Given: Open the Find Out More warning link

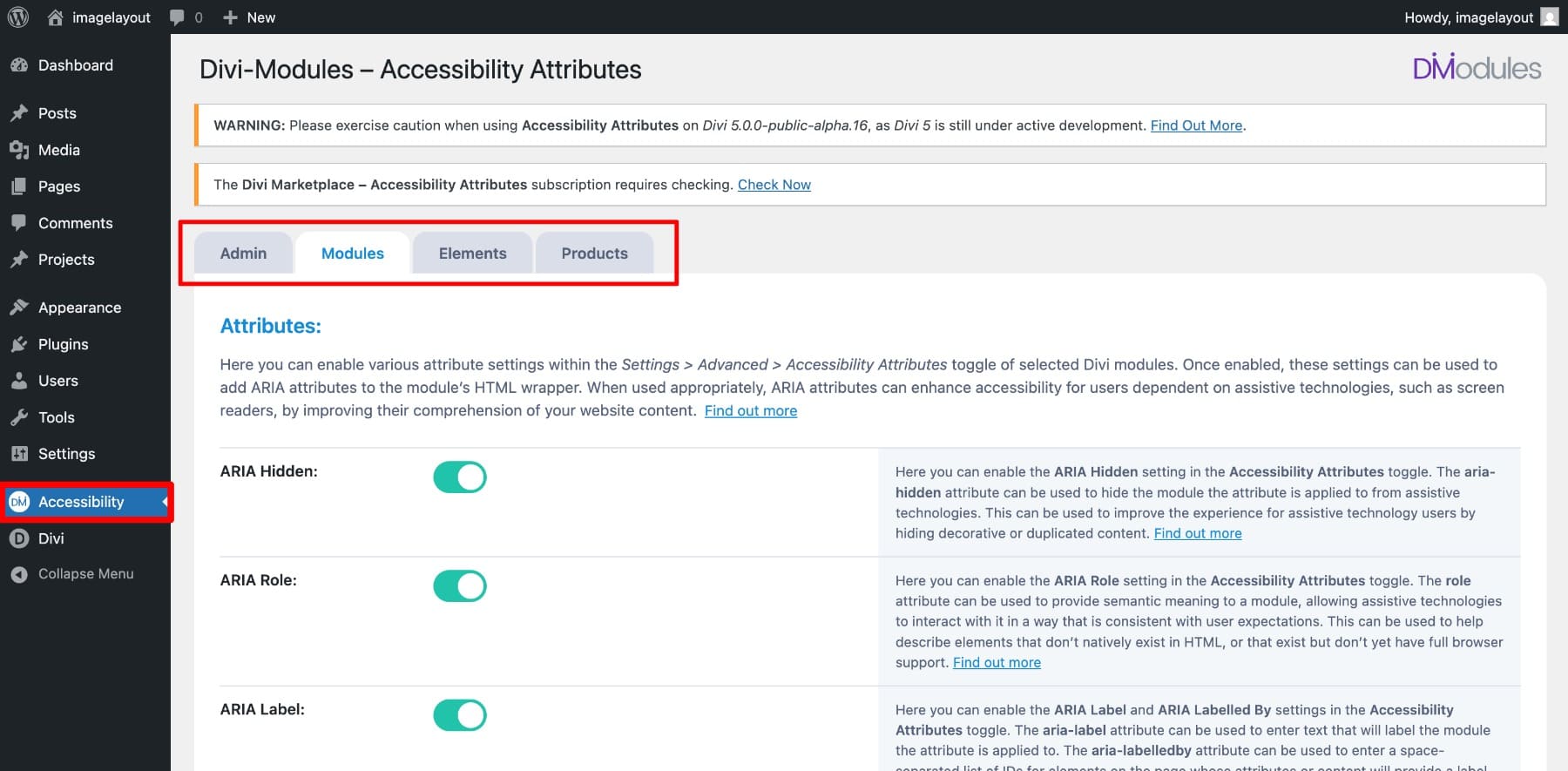Looking at the screenshot, I should pos(1196,125).
